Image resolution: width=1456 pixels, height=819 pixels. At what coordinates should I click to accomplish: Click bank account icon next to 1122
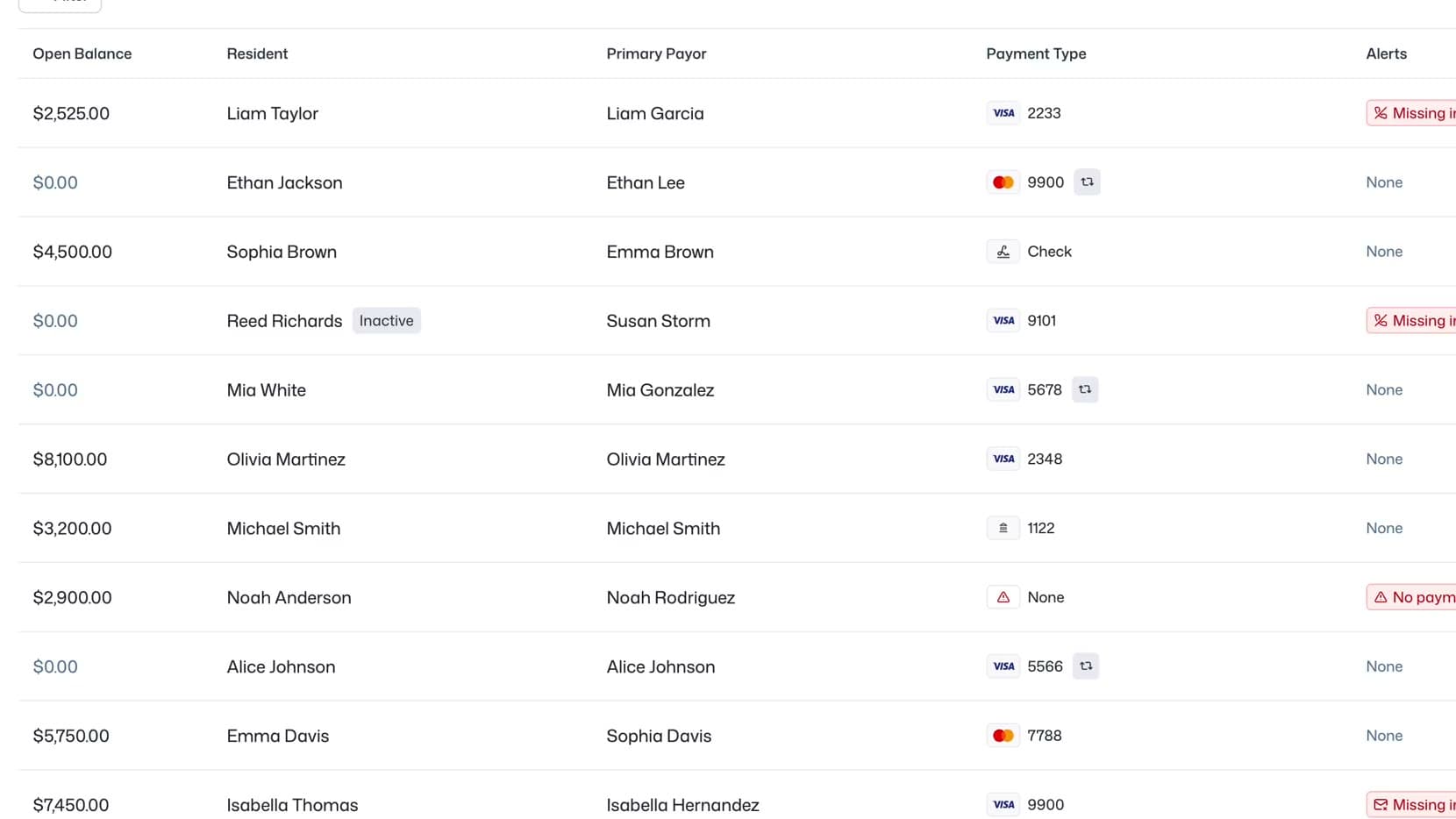1003,528
